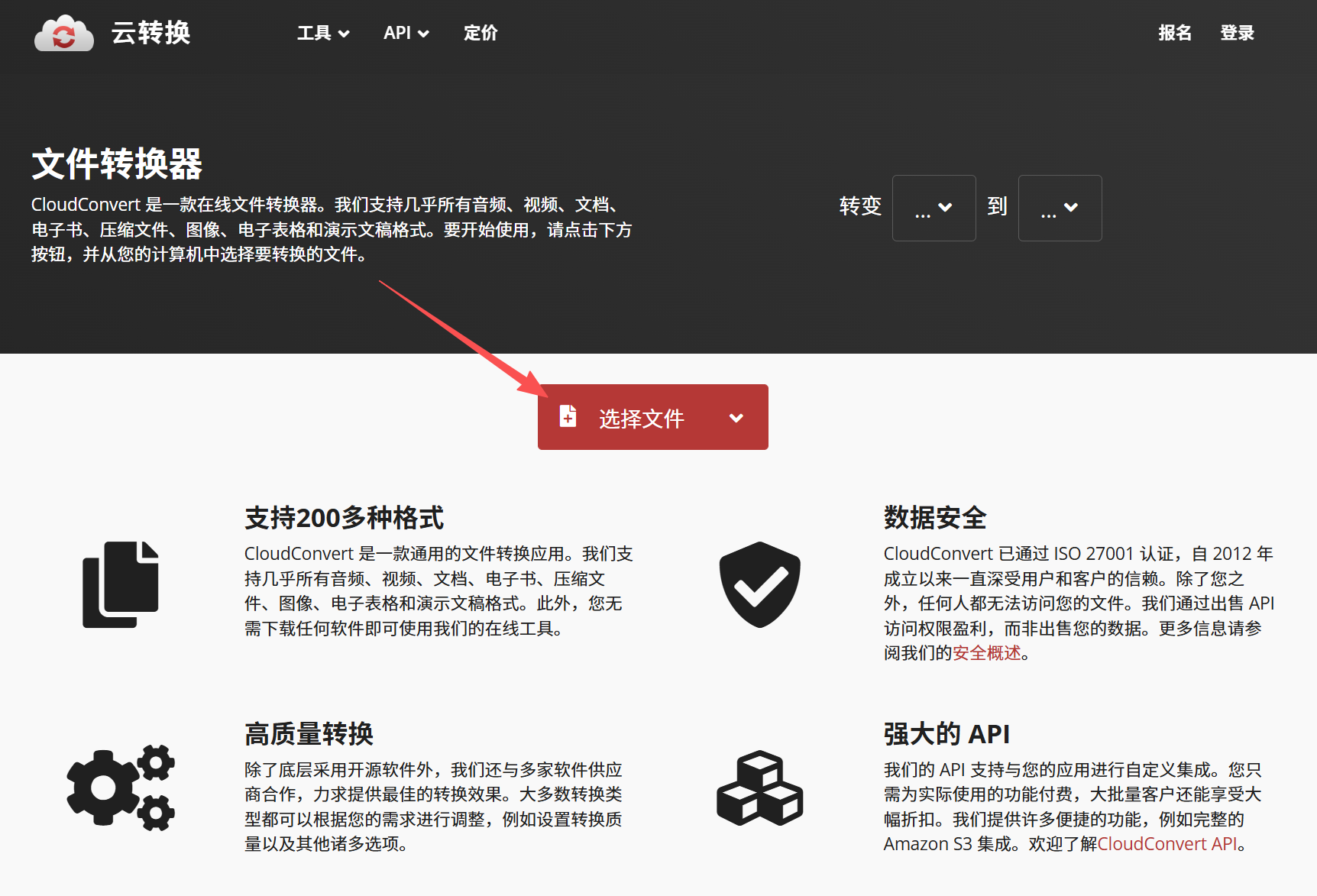Click the 文件转换器 page heading

click(116, 163)
